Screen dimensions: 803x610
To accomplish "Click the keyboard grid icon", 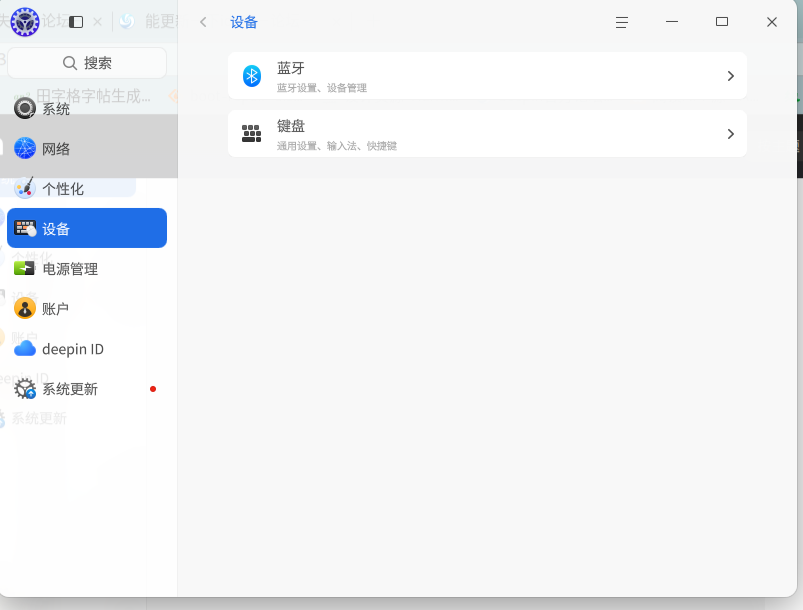I will tap(251, 134).
